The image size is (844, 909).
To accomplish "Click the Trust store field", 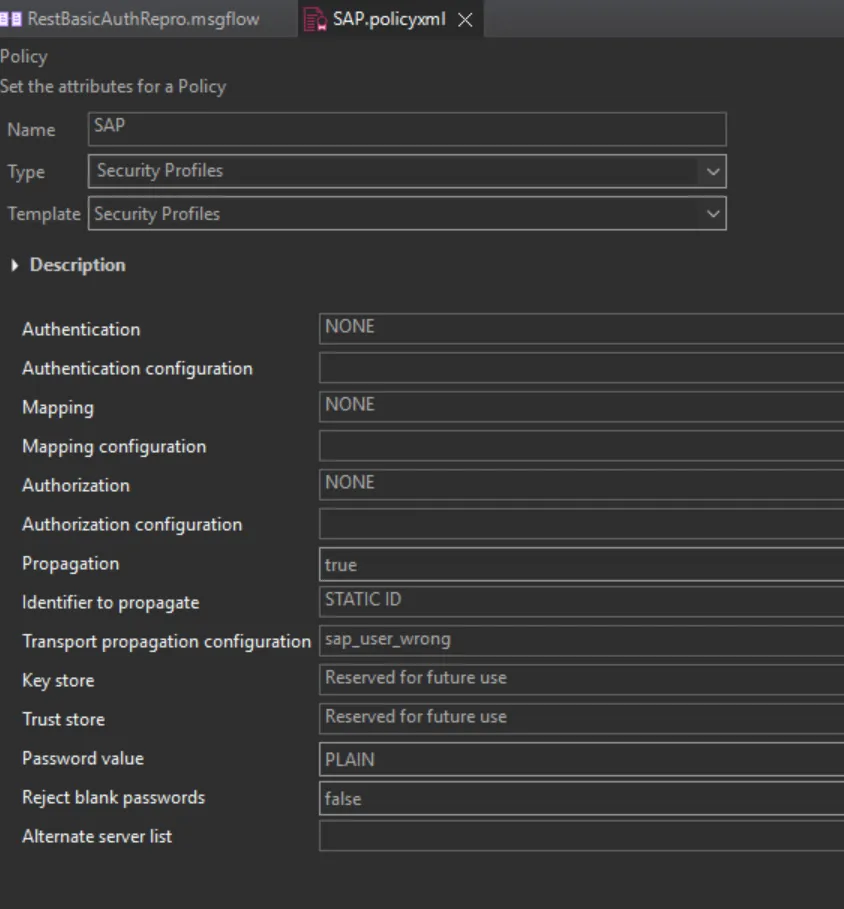I will click(581, 718).
